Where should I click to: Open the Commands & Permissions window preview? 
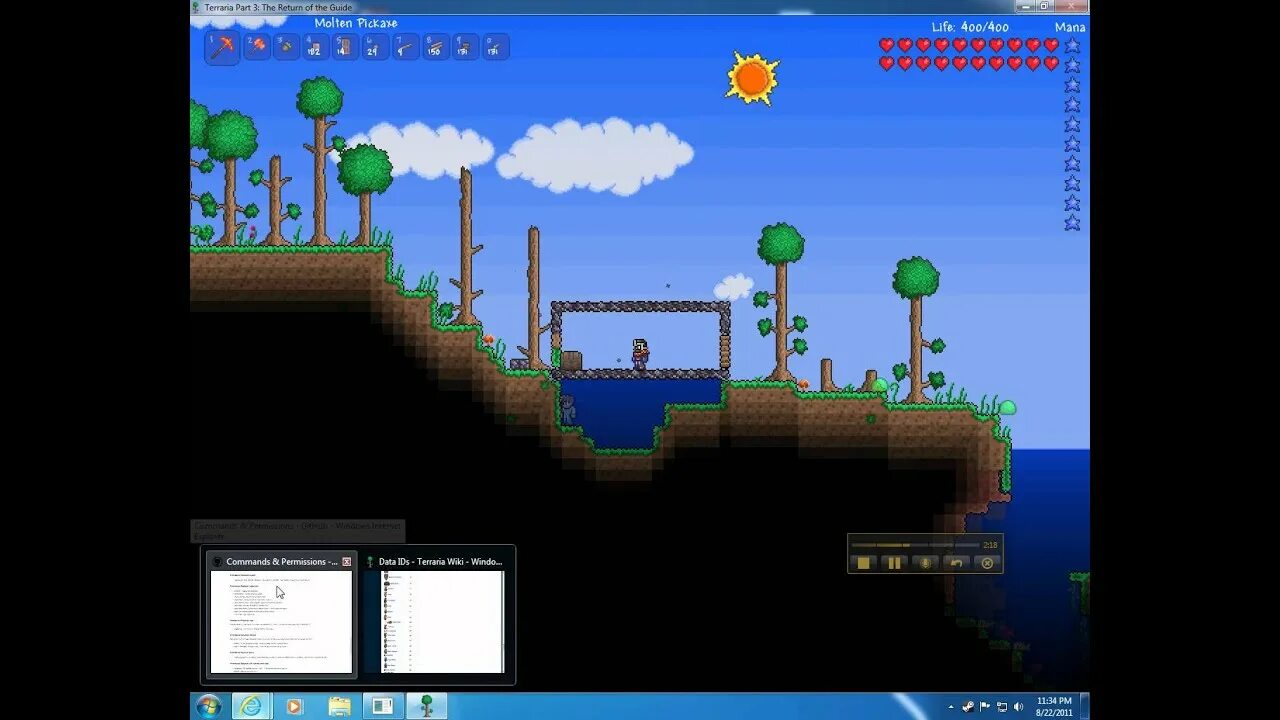pyautogui.click(x=281, y=615)
